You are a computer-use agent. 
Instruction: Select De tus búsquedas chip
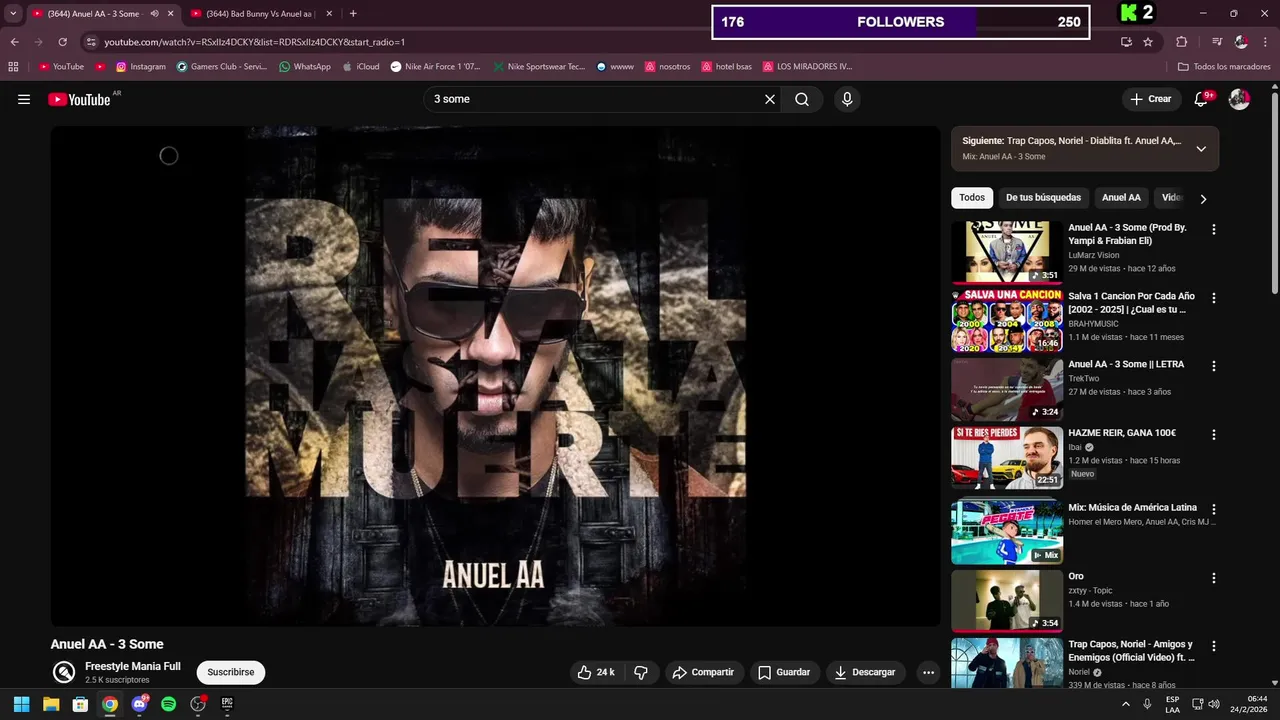1043,198
